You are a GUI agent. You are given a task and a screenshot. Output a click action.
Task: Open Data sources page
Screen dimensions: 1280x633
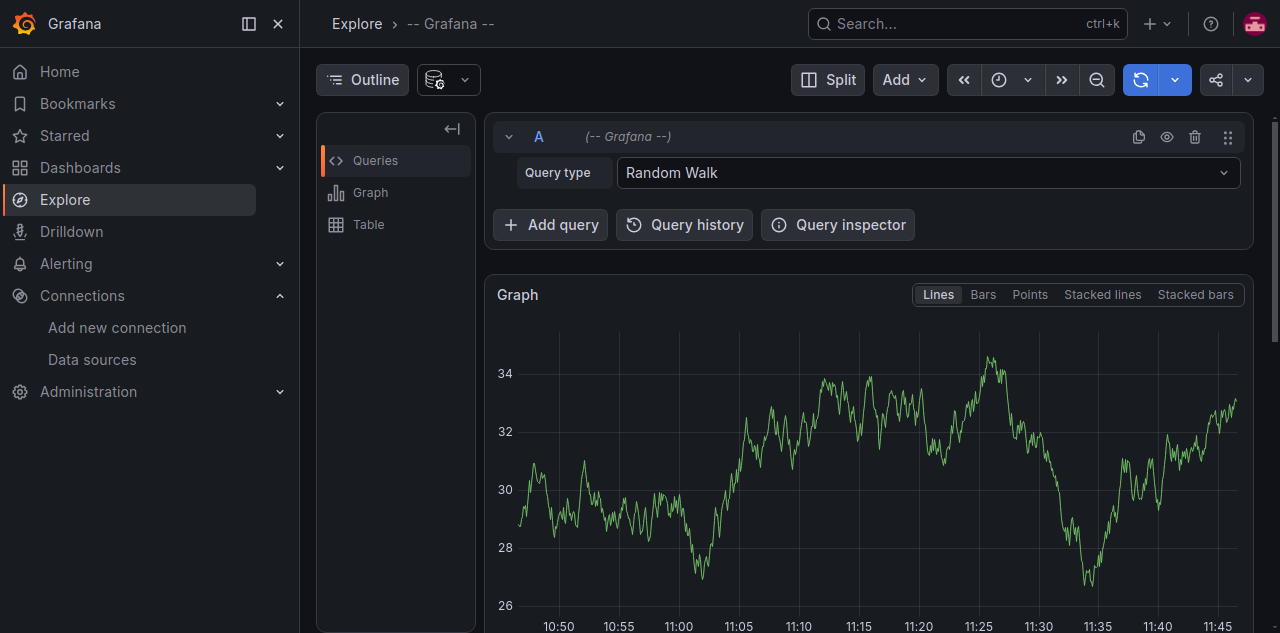pyautogui.click(x=92, y=360)
